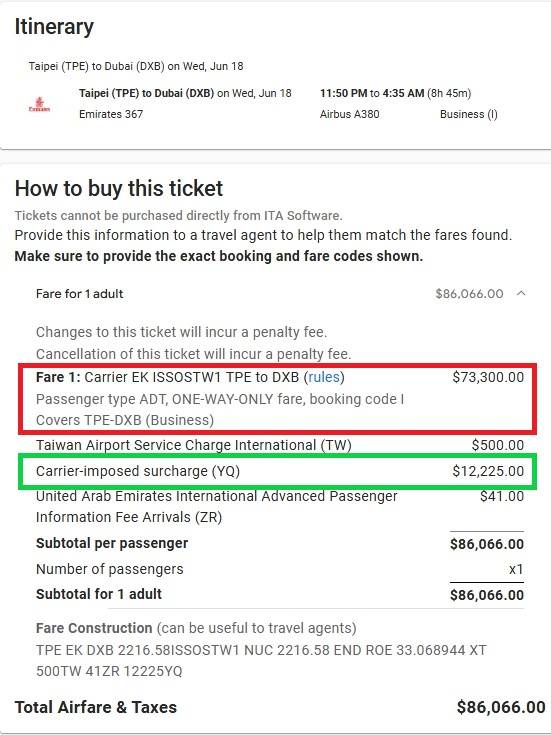
Task: Click the Fare Construction heading
Action: tap(94, 628)
